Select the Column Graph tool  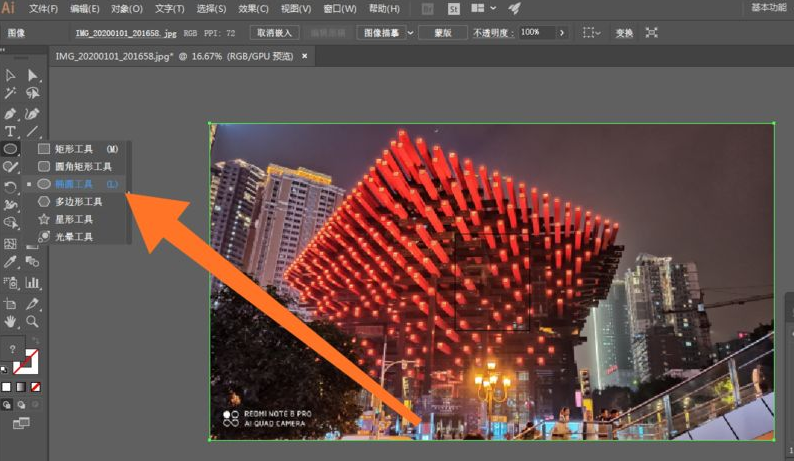coord(32,283)
